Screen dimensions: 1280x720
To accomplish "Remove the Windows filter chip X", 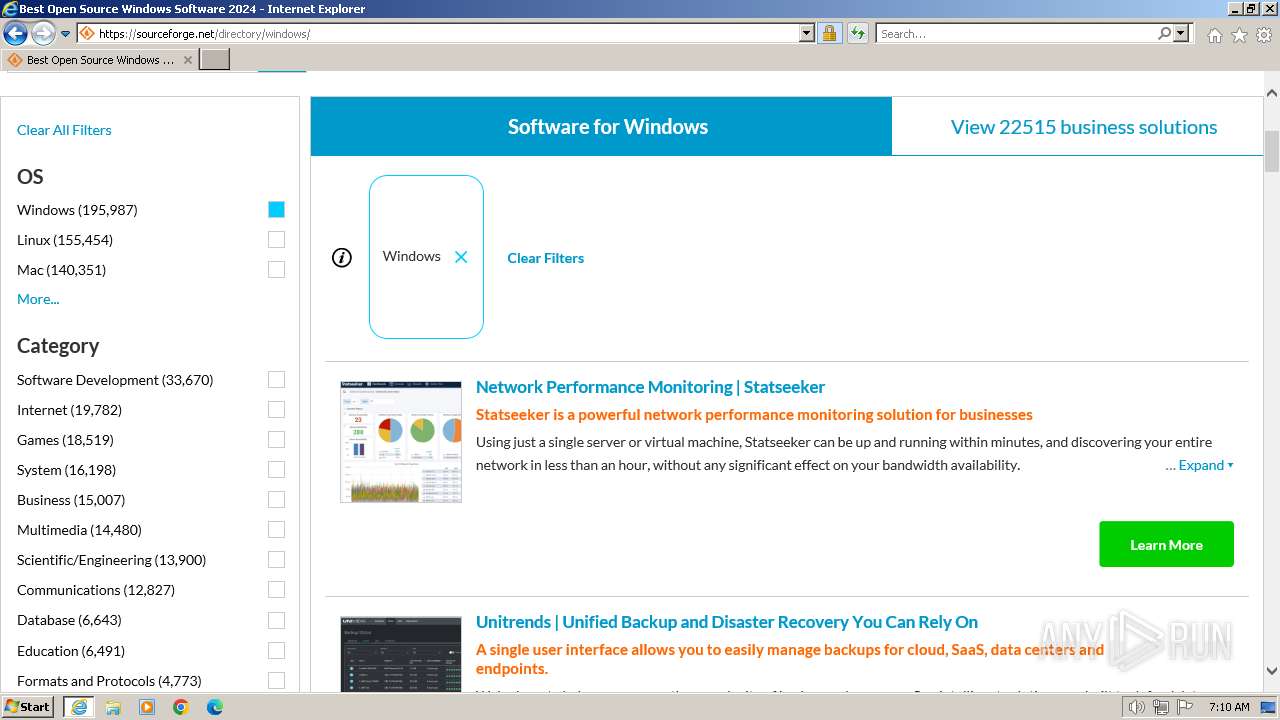I will coord(461,257).
